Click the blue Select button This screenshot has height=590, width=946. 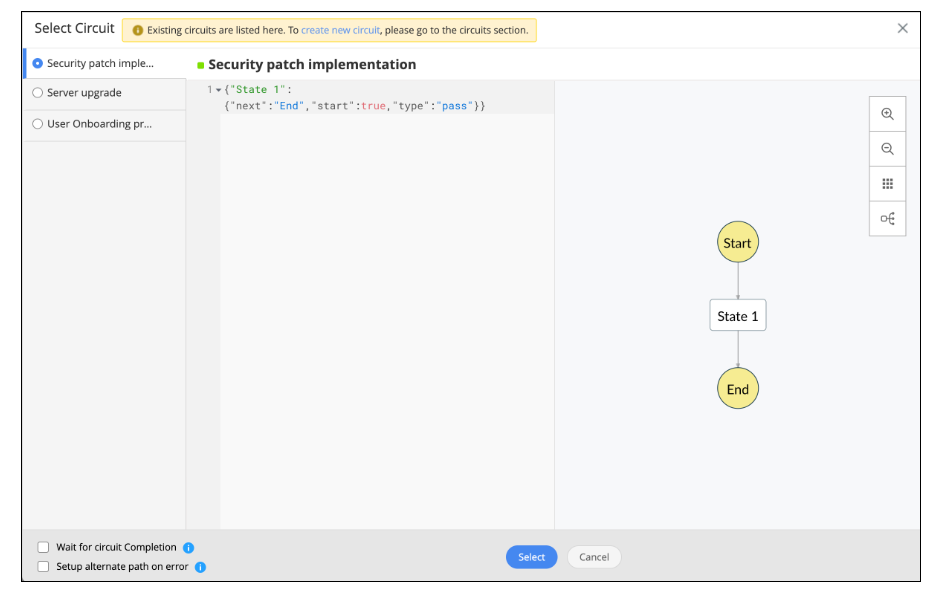(531, 557)
